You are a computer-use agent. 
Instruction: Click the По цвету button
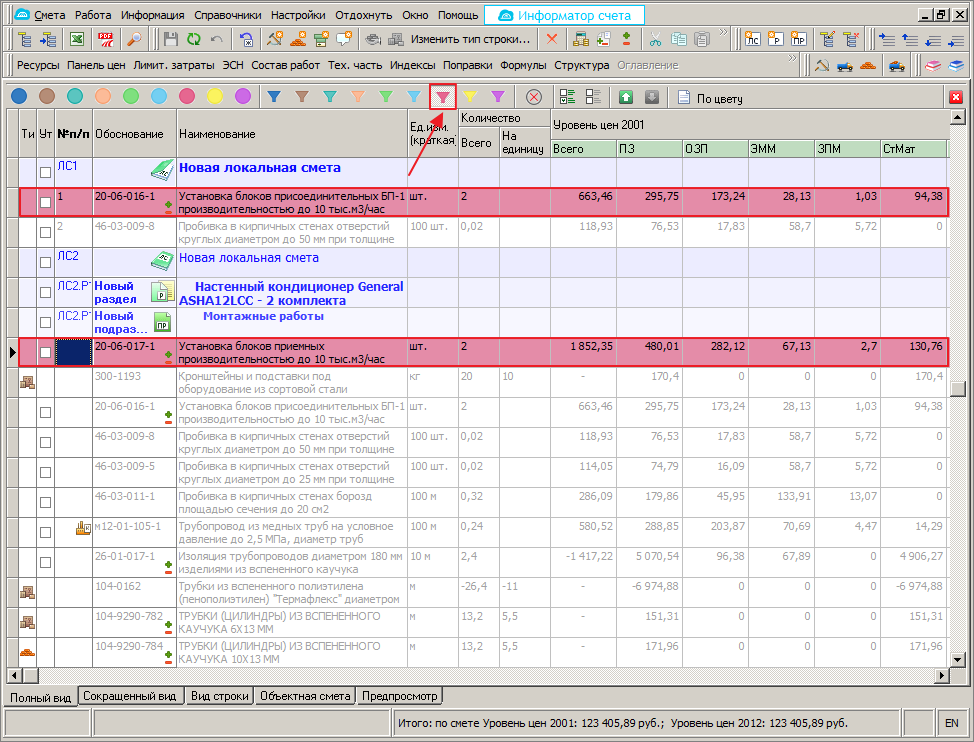[x=711, y=98]
